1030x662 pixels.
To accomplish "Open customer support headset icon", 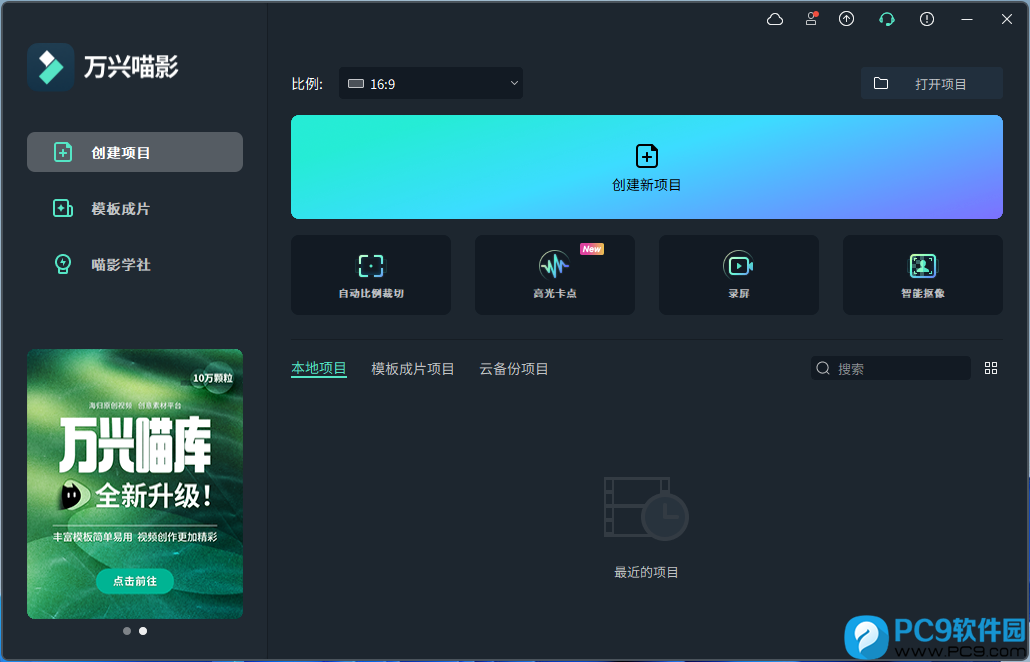I will coord(887,19).
